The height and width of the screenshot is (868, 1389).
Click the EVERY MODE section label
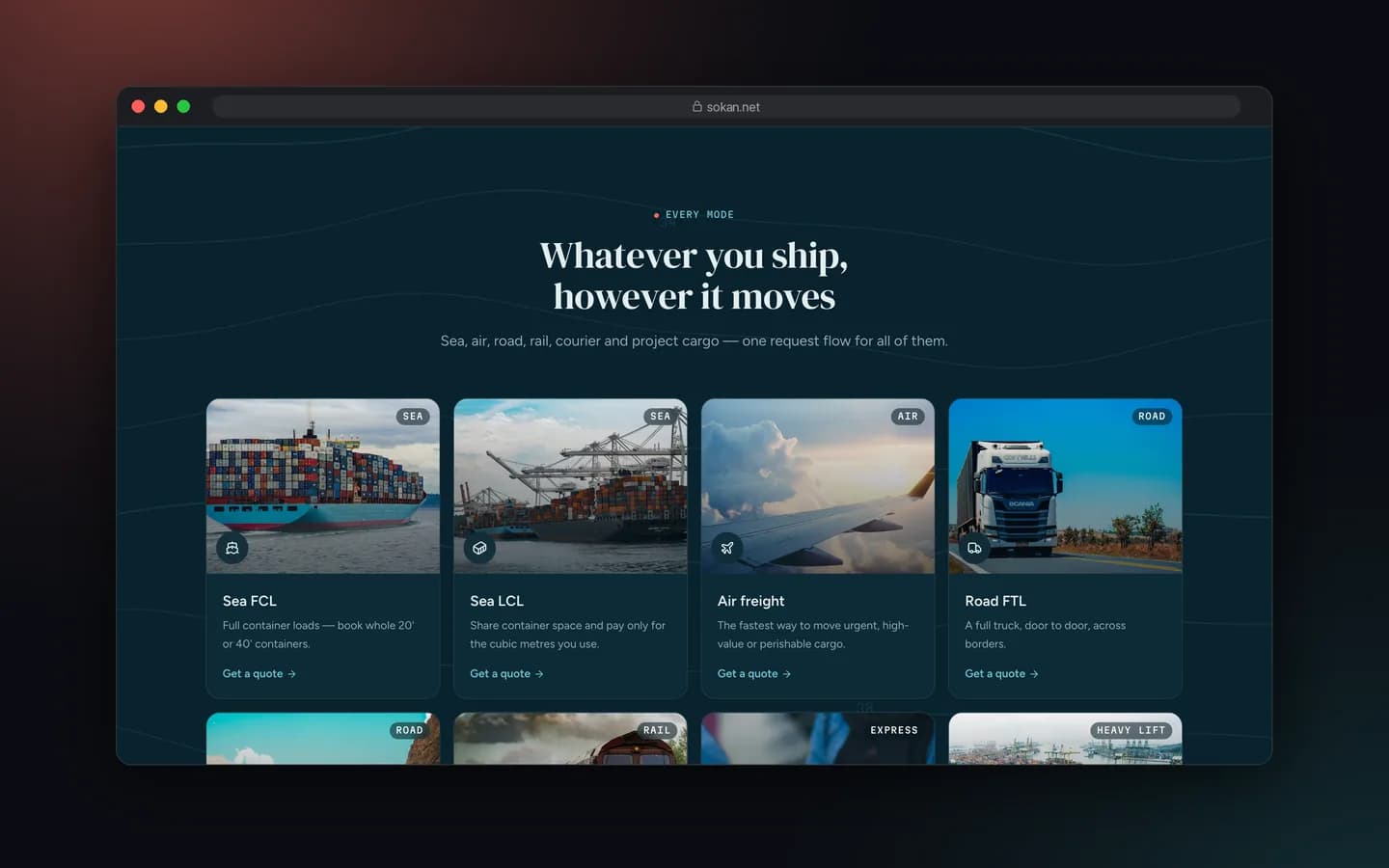694,215
